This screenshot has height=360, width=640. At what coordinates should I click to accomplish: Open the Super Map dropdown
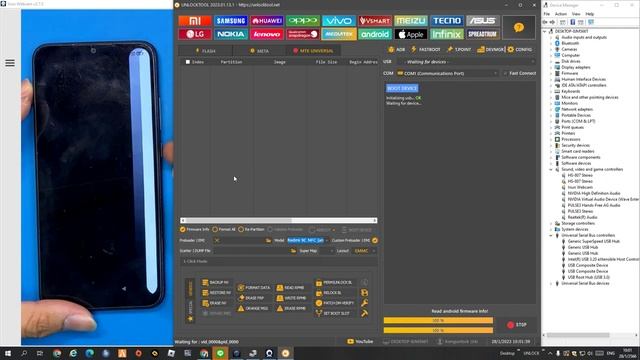pyautogui.click(x=316, y=251)
